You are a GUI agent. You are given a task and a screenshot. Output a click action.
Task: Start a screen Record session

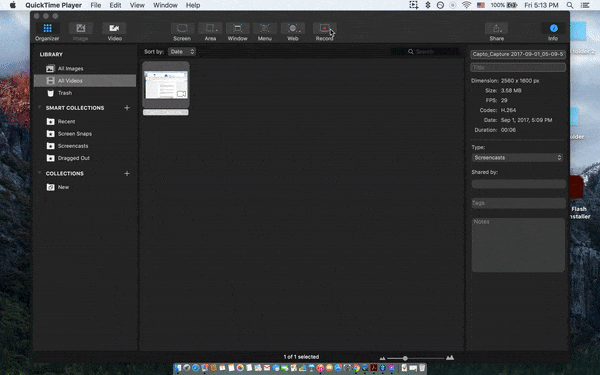324,32
